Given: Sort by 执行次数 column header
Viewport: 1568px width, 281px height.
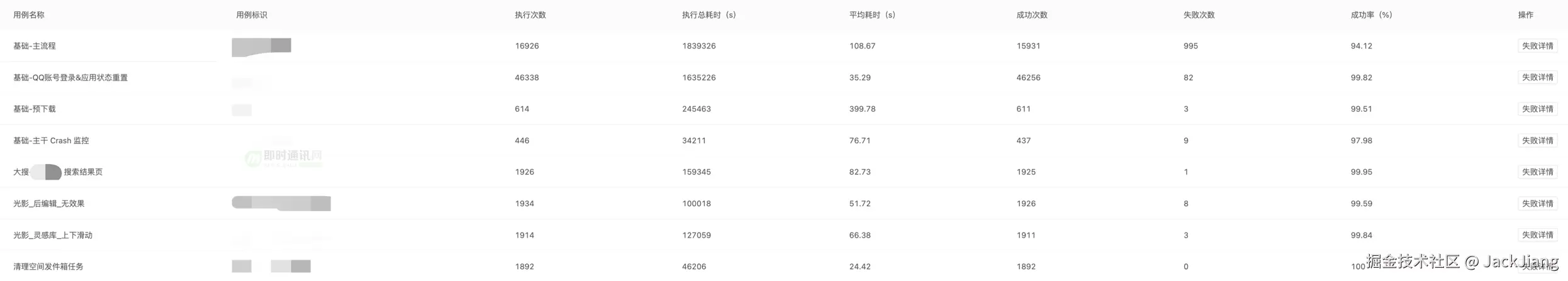Looking at the screenshot, I should pyautogui.click(x=530, y=14).
